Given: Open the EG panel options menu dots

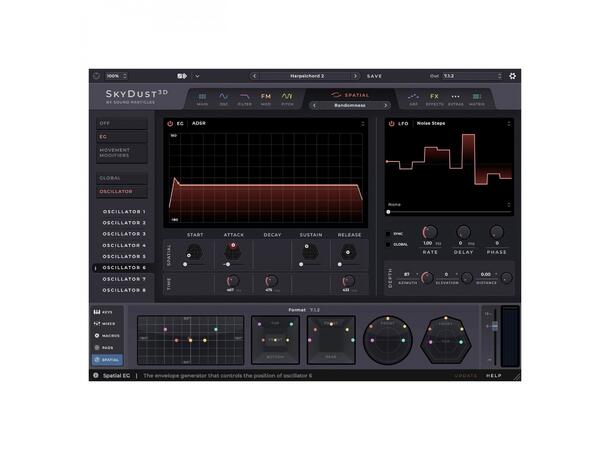Looking at the screenshot, I should pos(363,124).
